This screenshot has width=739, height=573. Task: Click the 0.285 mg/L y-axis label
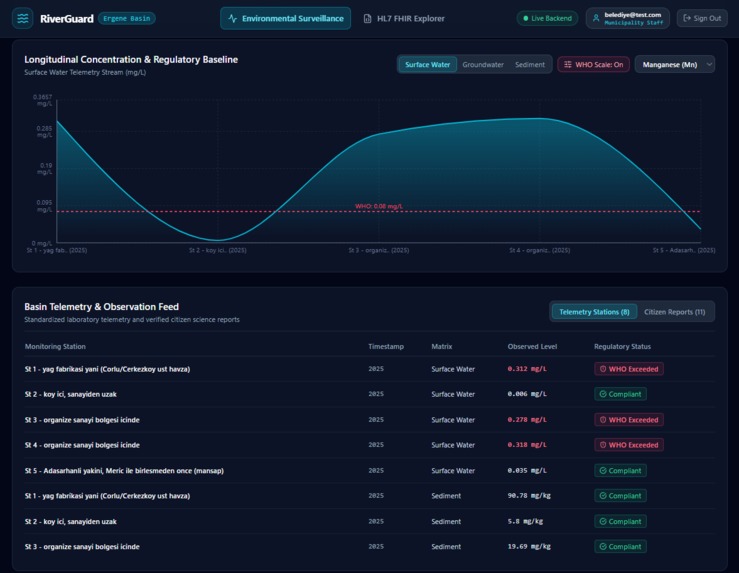point(44,131)
